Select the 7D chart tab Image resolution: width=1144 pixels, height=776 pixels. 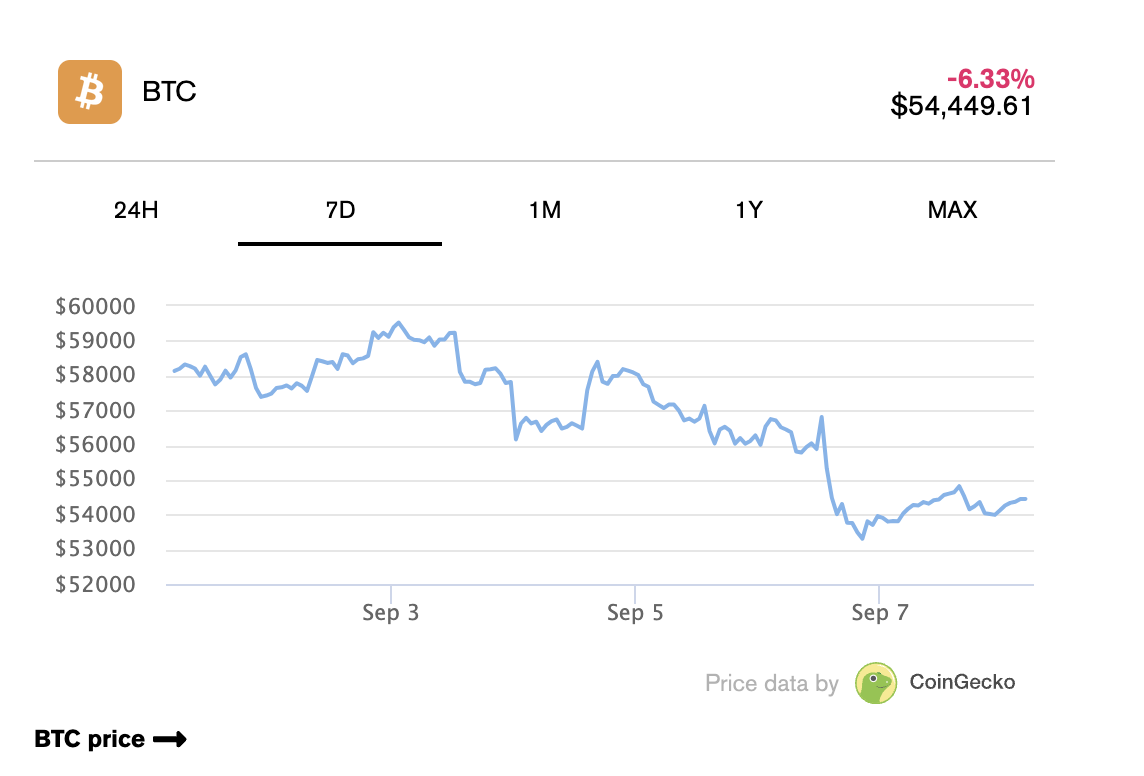coord(340,210)
